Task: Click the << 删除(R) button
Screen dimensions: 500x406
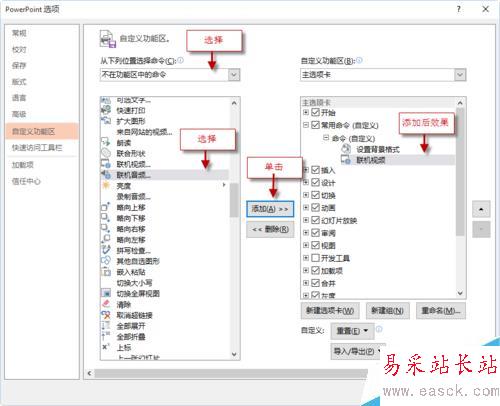Action: [x=270, y=229]
